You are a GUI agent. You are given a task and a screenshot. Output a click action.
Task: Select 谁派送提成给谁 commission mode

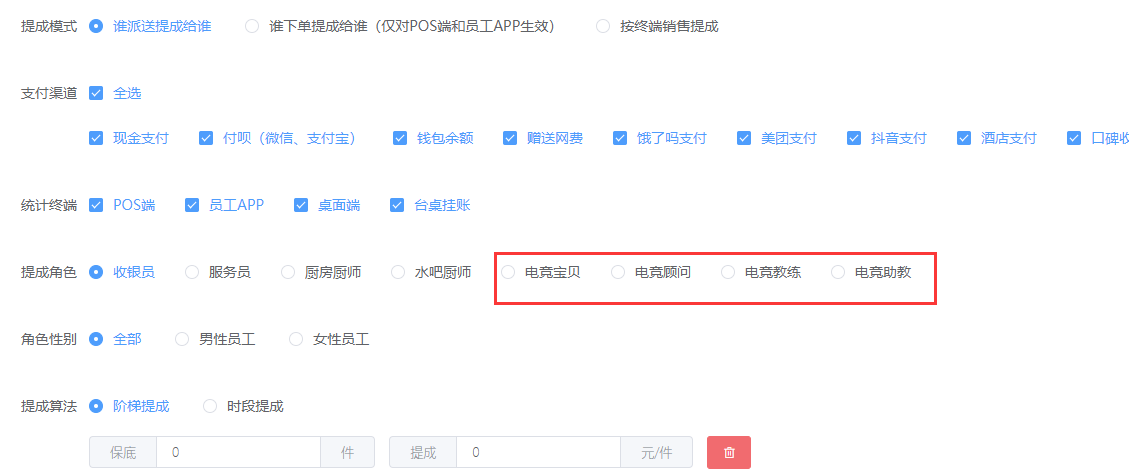(96, 27)
